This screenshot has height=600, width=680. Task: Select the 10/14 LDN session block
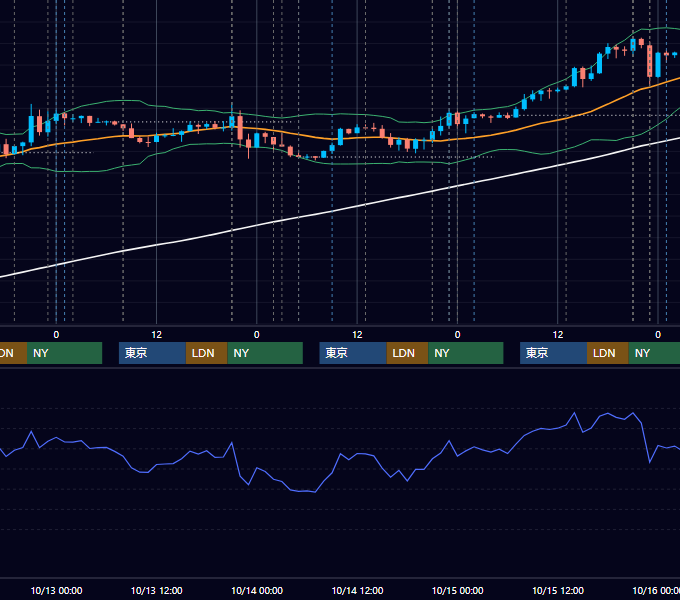pos(407,353)
